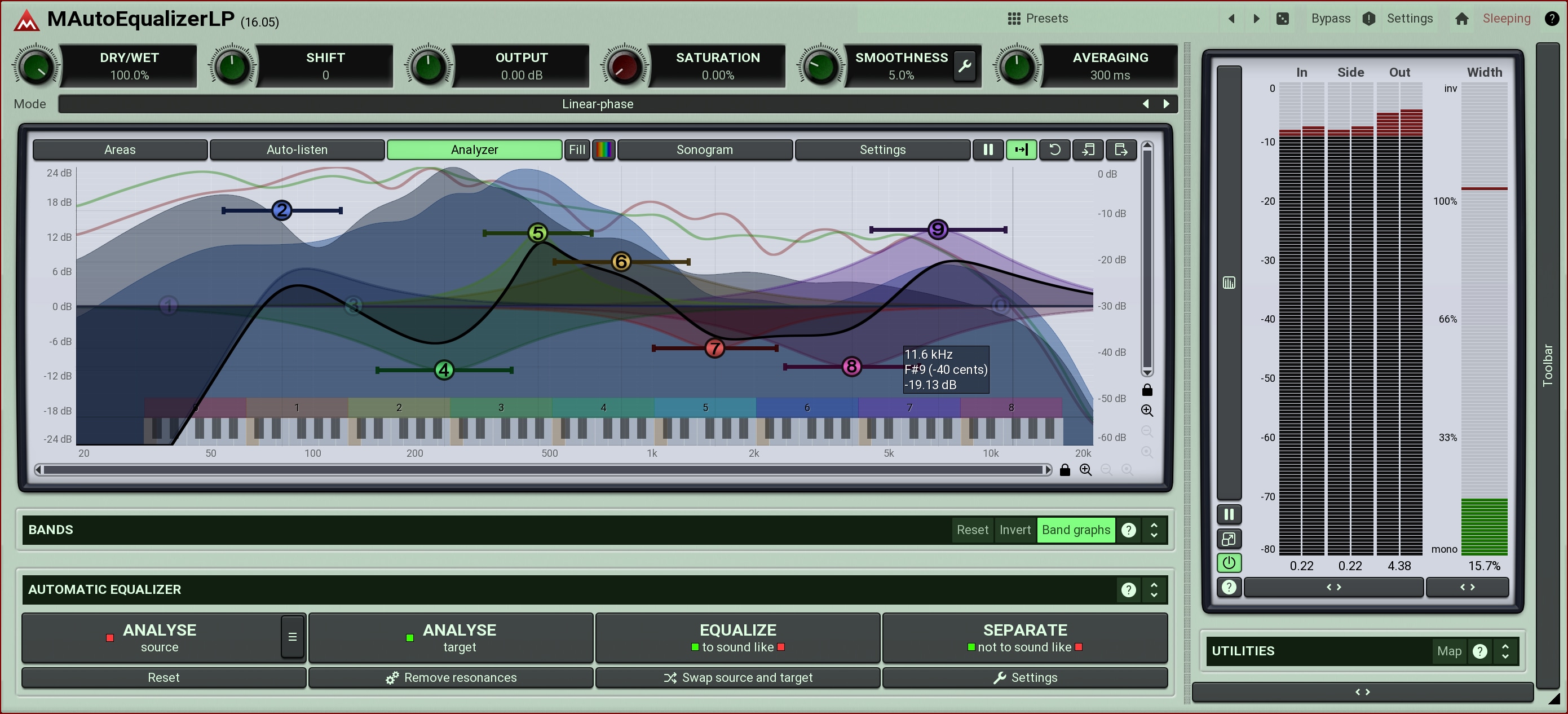The width and height of the screenshot is (1568, 714).
Task: Click the horizontal zoom lock icon
Action: (x=1065, y=470)
